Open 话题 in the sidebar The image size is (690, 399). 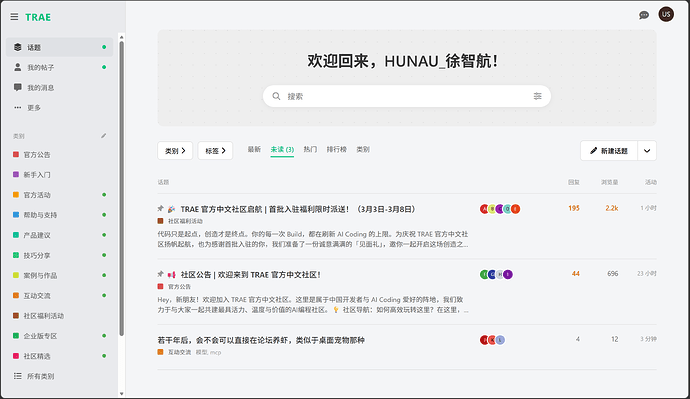tap(59, 47)
